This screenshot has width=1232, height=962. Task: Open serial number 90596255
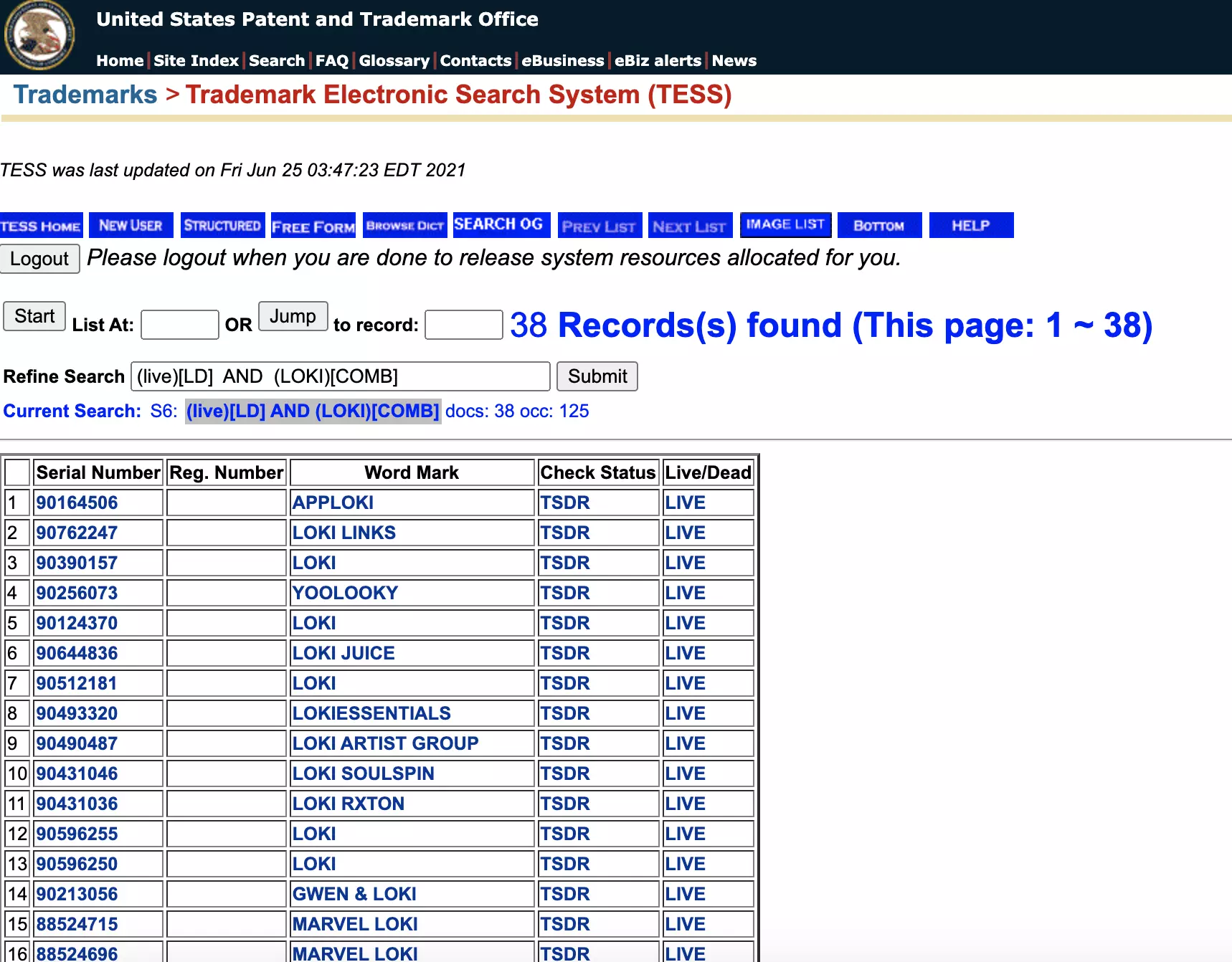click(77, 834)
